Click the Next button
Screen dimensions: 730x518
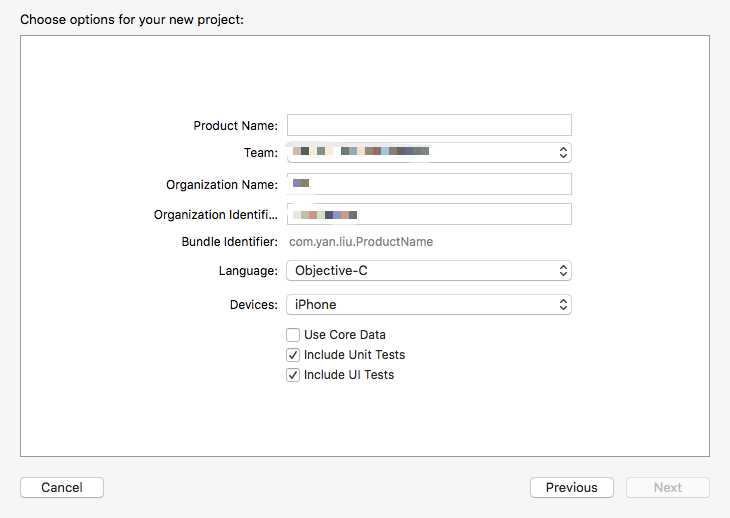tap(667, 488)
